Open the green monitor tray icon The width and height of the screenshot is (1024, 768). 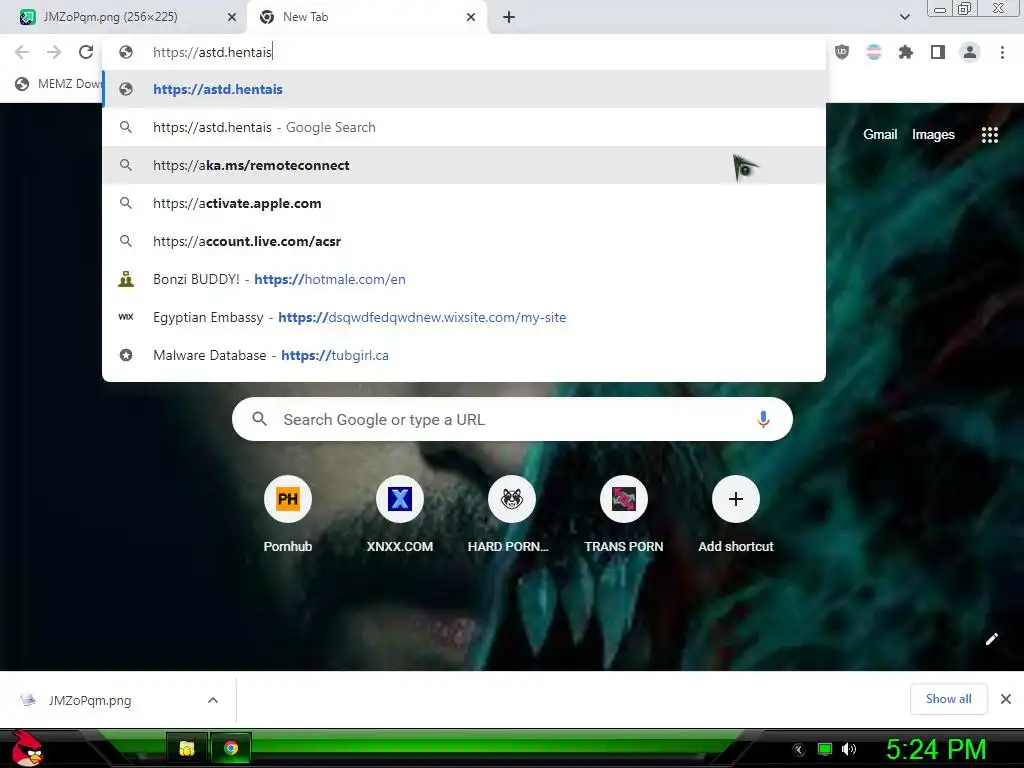(825, 749)
